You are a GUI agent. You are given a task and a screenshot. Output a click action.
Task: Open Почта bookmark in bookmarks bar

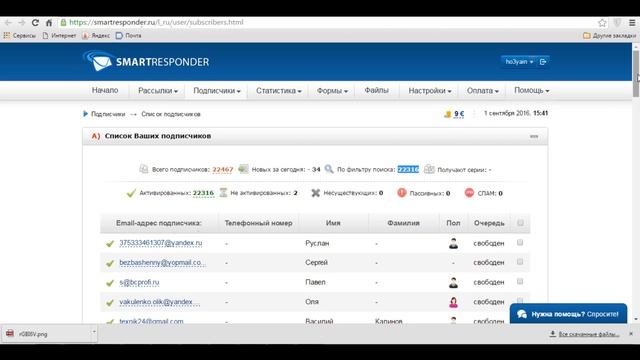[x=129, y=36]
